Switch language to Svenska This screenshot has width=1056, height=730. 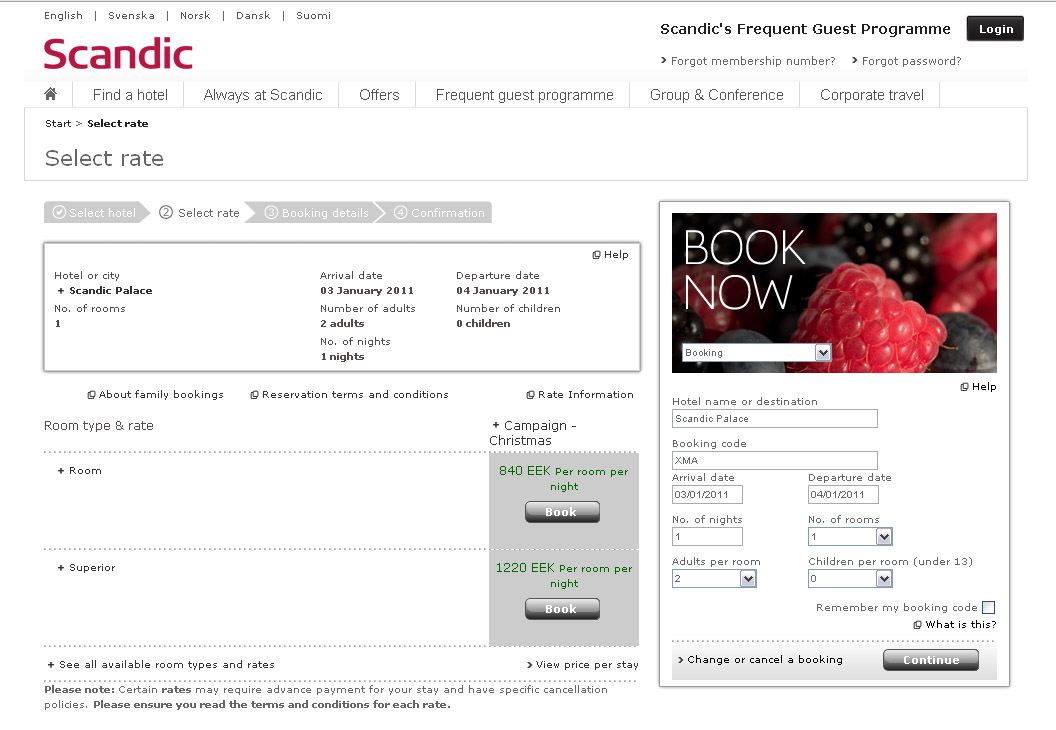click(x=131, y=15)
